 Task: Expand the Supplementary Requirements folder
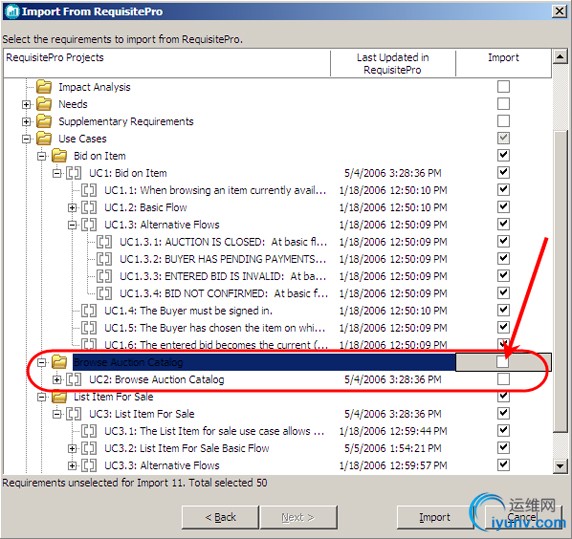coord(26,121)
